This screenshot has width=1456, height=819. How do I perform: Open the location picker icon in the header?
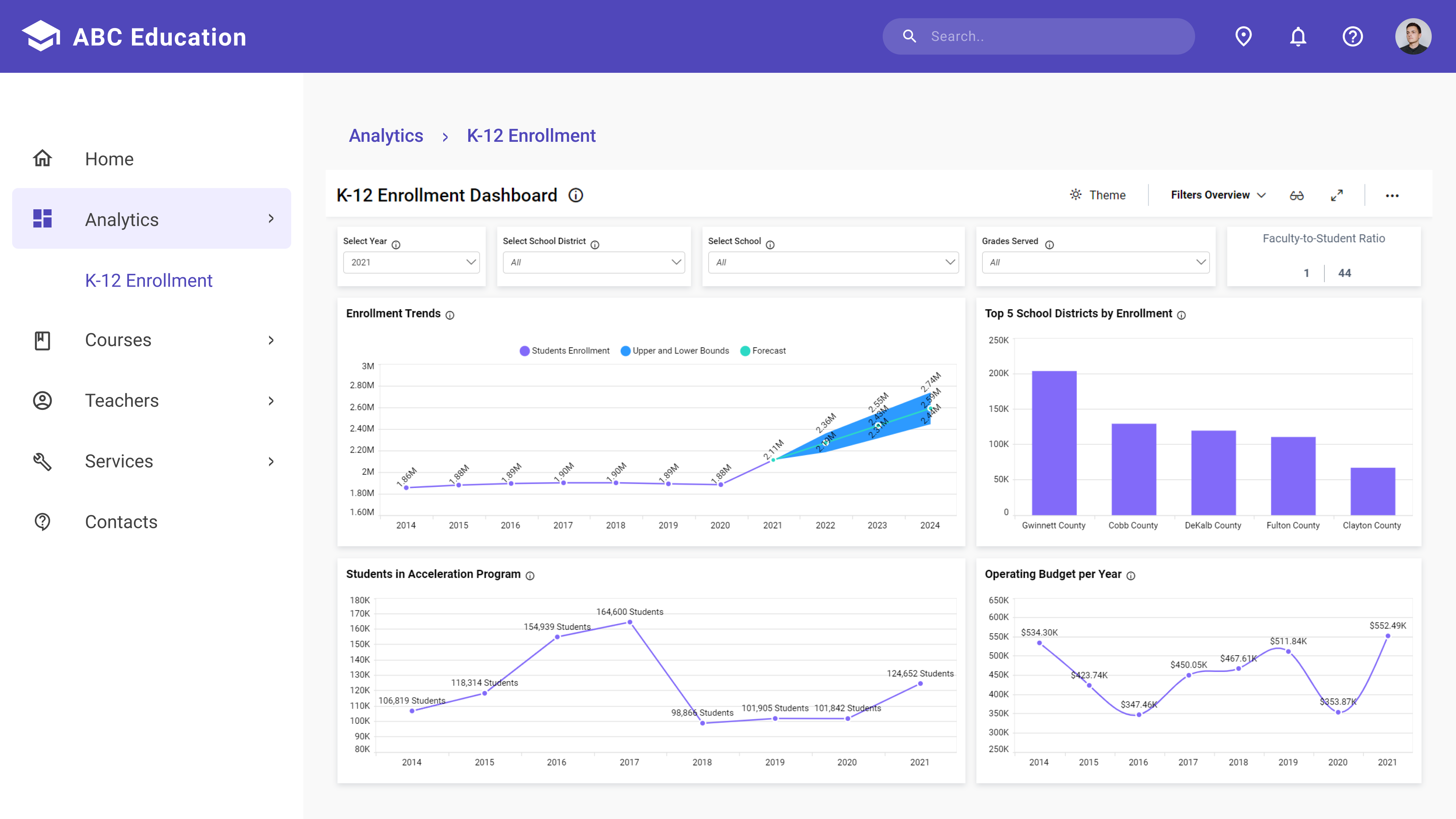1243,36
